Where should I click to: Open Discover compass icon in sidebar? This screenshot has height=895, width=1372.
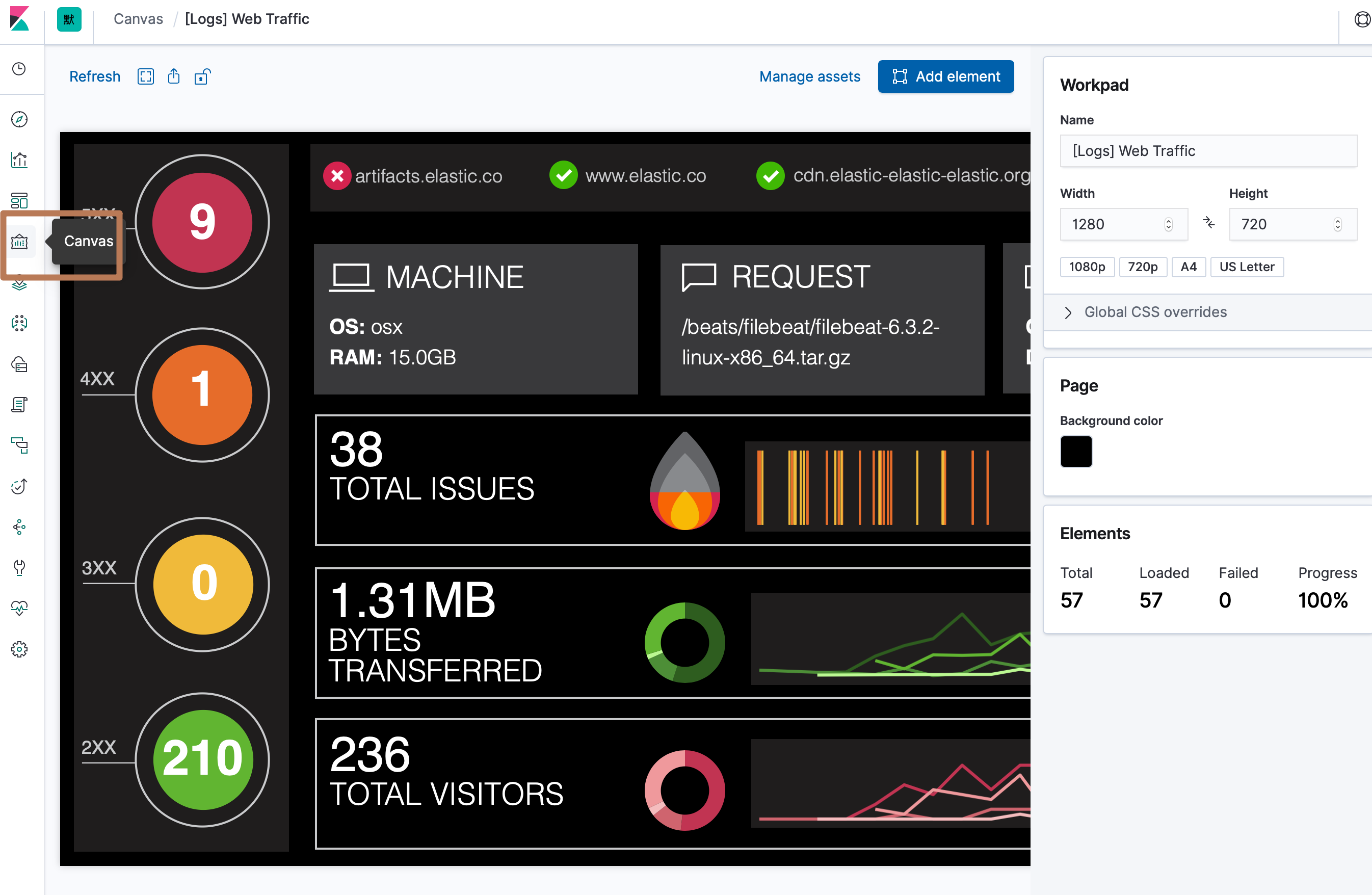pyautogui.click(x=19, y=119)
